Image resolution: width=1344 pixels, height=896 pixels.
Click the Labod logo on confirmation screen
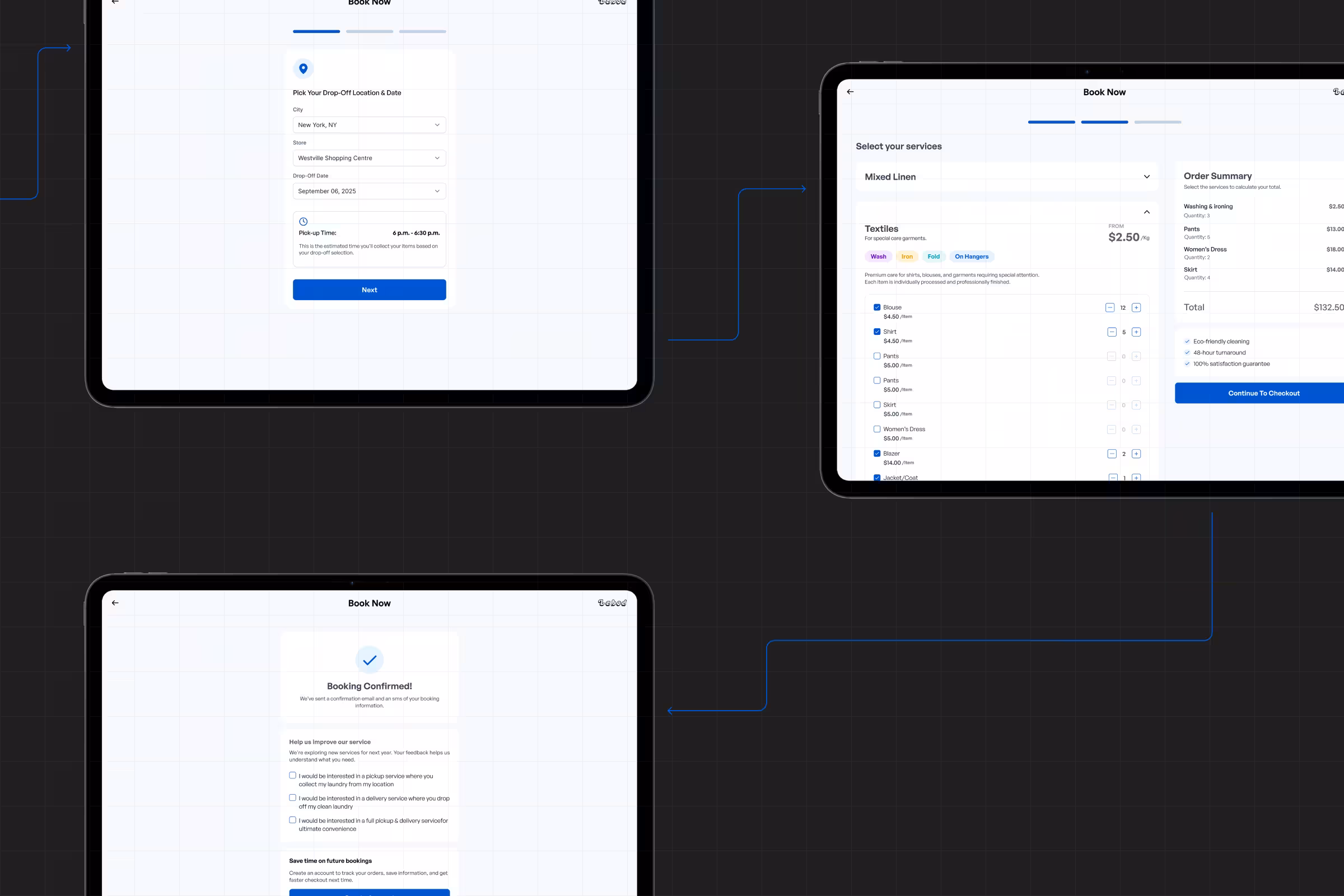(x=612, y=603)
